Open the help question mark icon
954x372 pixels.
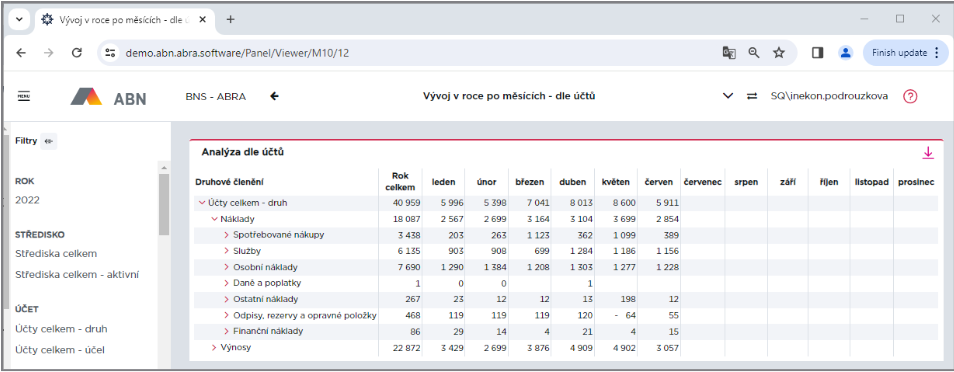[x=910, y=96]
